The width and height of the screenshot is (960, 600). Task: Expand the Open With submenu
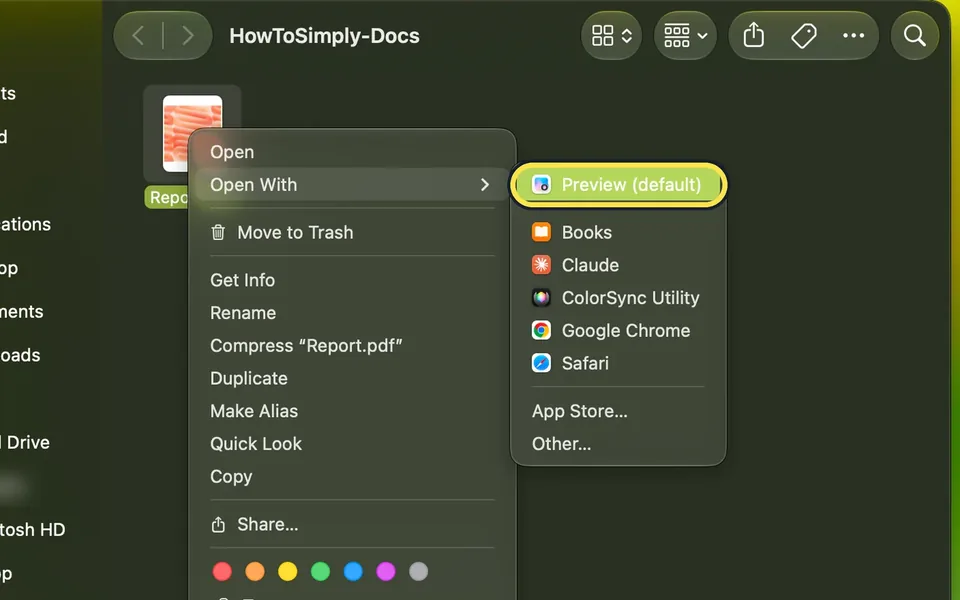point(352,184)
